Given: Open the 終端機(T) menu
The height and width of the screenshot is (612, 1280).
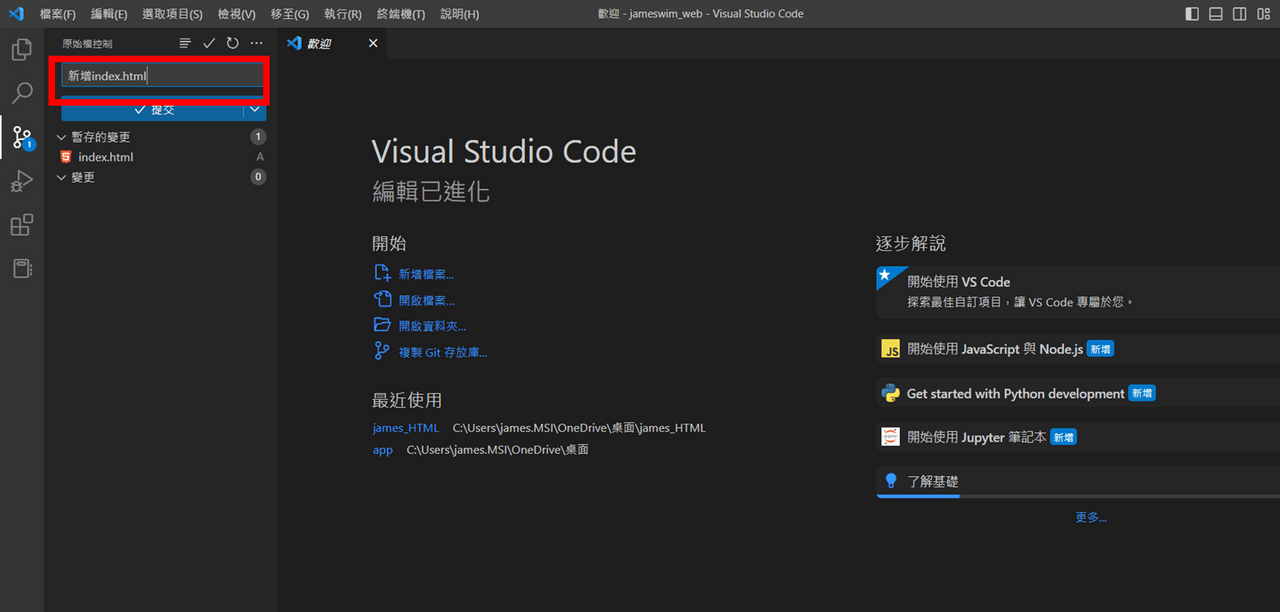Looking at the screenshot, I should [x=401, y=13].
